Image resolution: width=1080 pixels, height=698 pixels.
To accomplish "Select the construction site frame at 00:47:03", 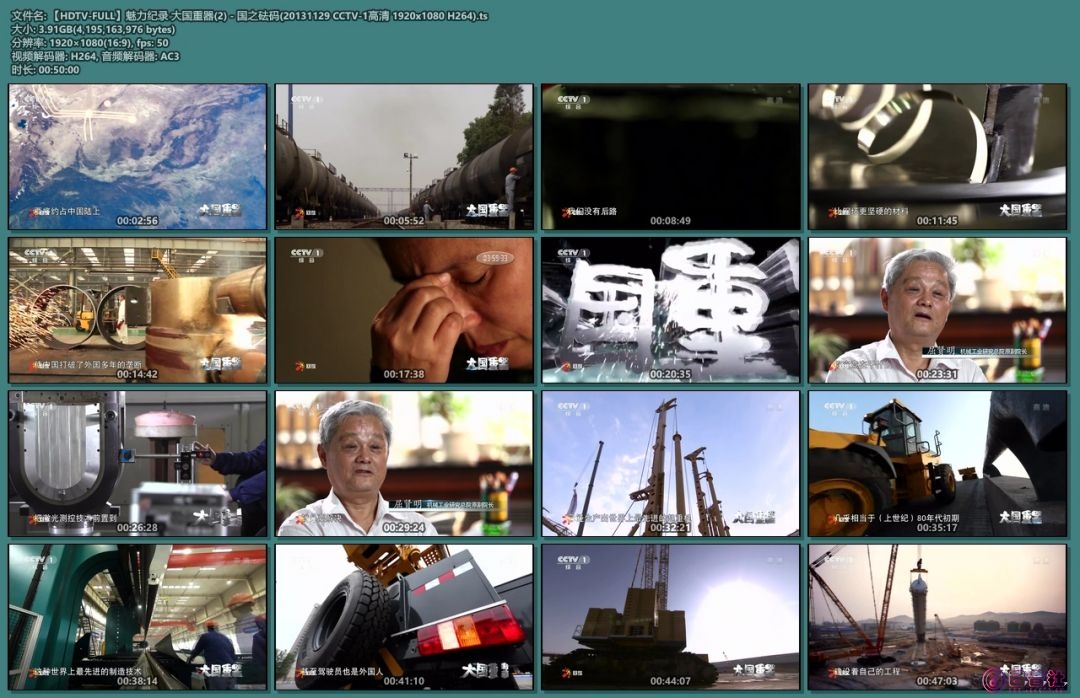I will [x=937, y=617].
